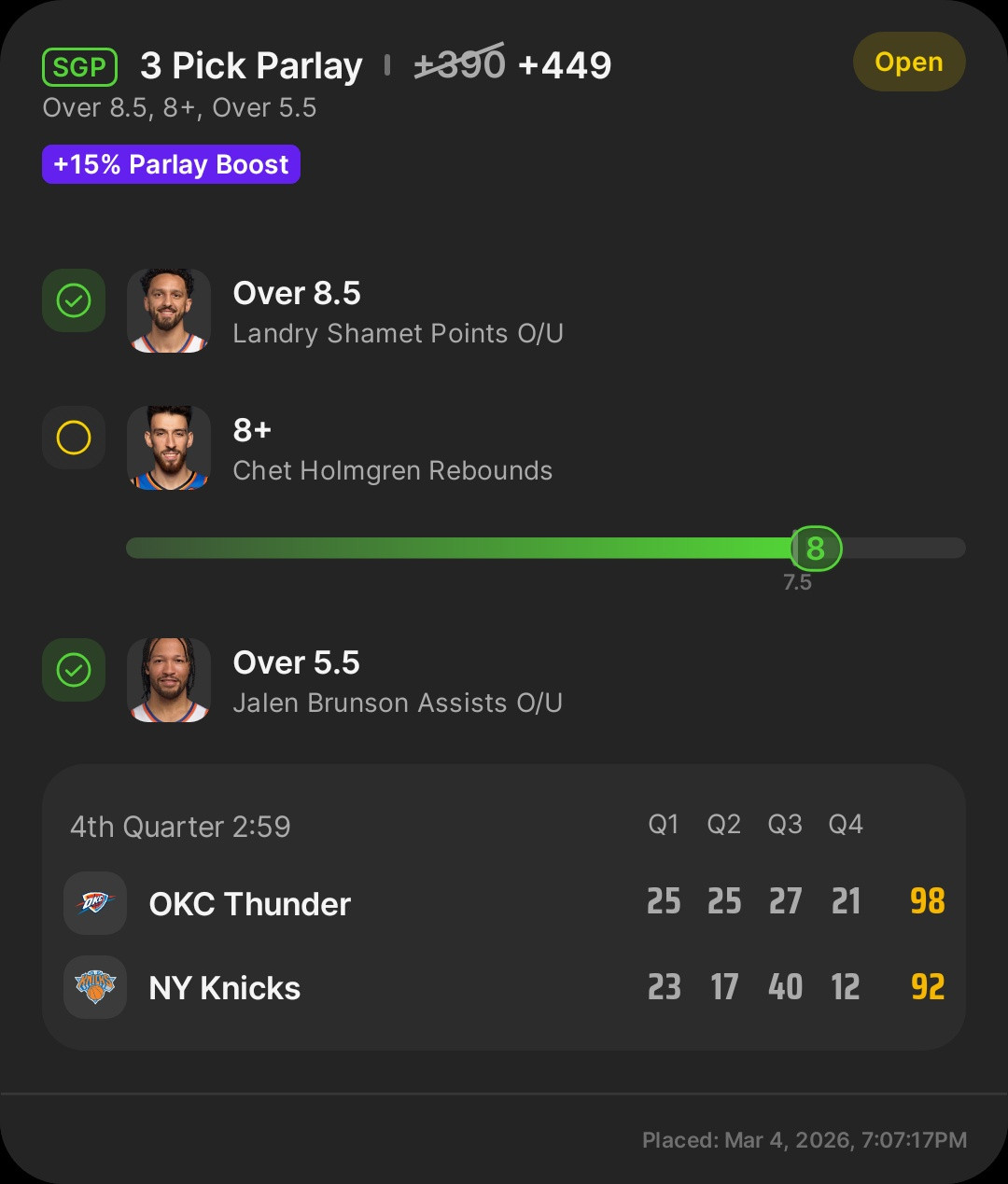Open Chet Holmgren's player headshot

click(x=169, y=448)
